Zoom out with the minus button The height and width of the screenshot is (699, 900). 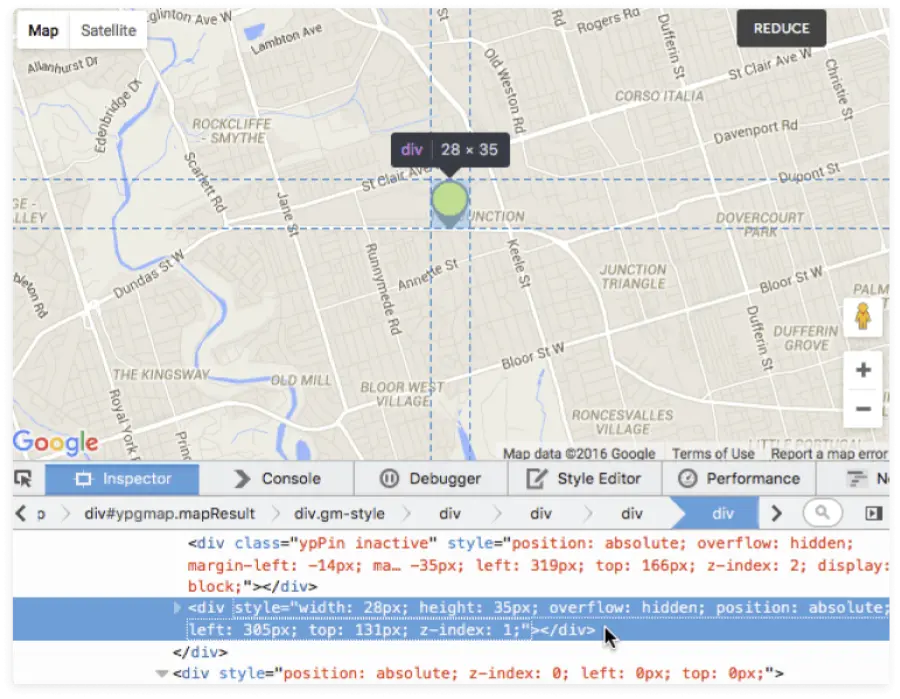coord(863,409)
